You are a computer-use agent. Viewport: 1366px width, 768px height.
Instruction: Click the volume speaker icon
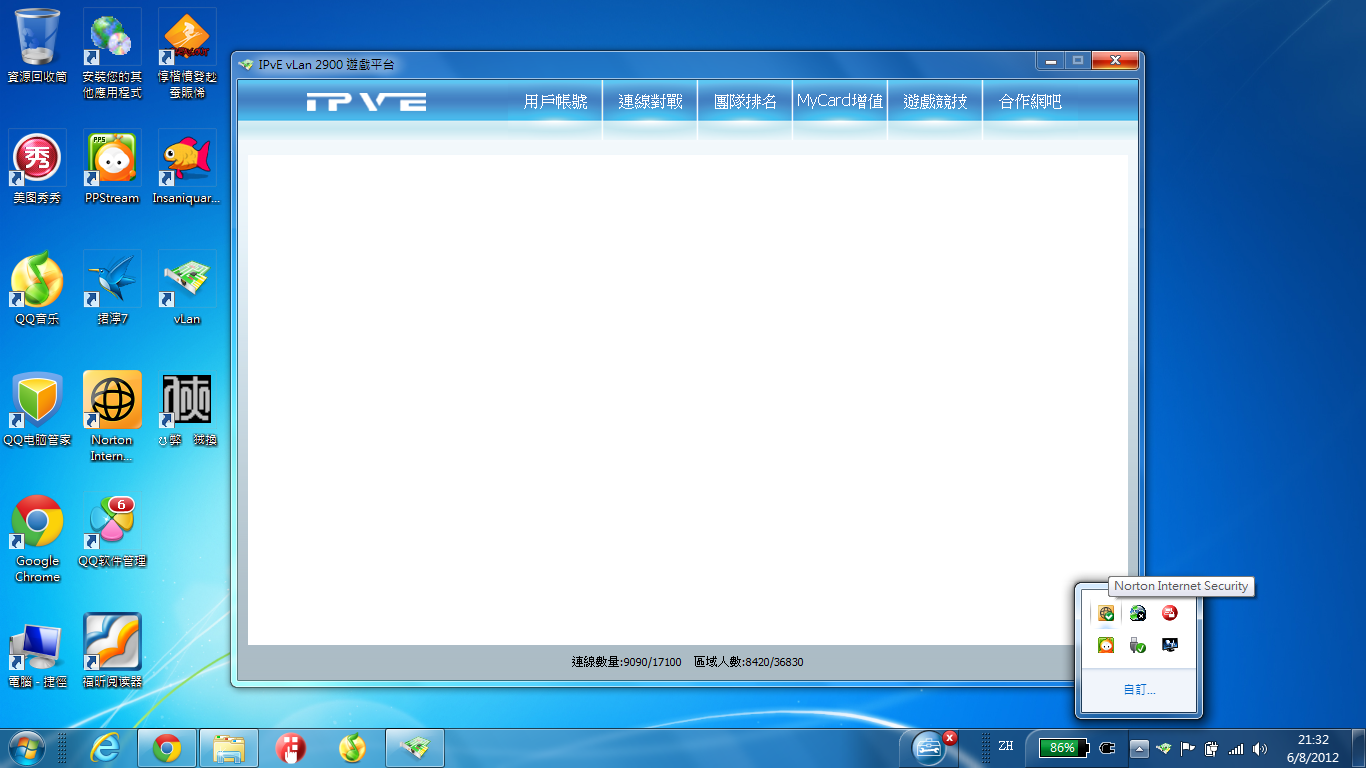pyautogui.click(x=1260, y=748)
